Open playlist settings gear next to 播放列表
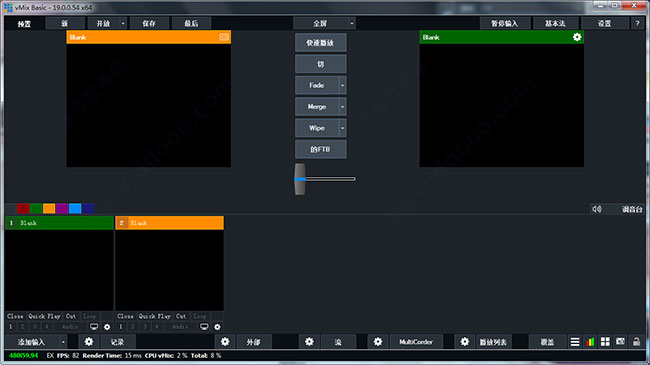This screenshot has width=650, height=365. (465, 342)
